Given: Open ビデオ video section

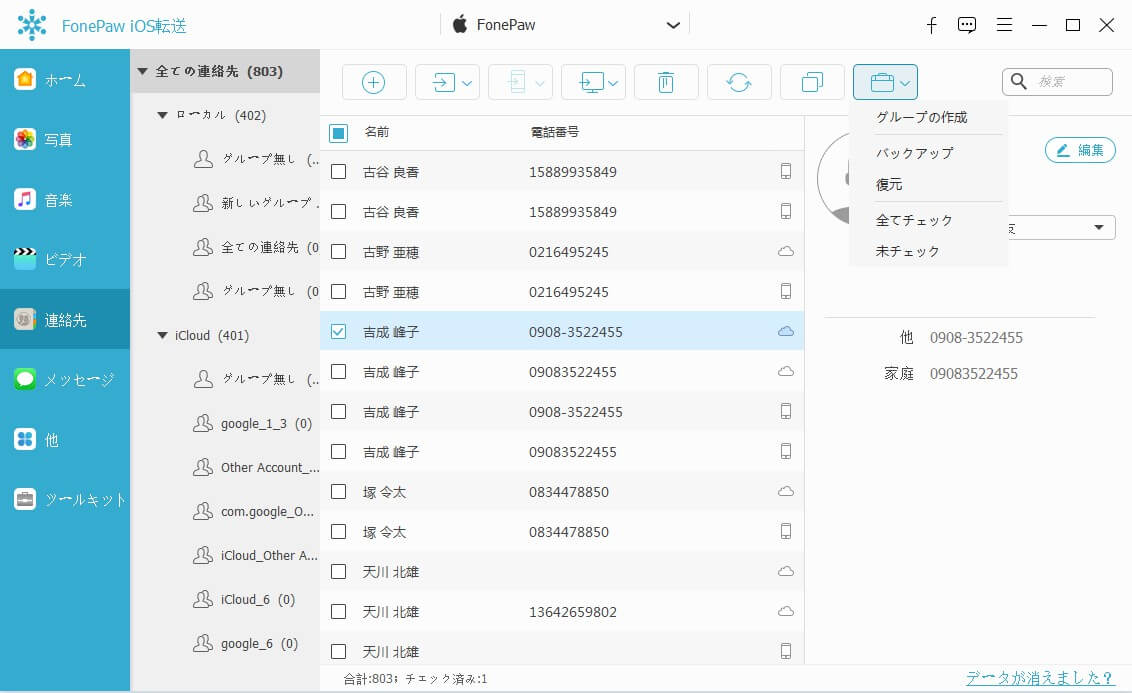Looking at the screenshot, I should [65, 259].
